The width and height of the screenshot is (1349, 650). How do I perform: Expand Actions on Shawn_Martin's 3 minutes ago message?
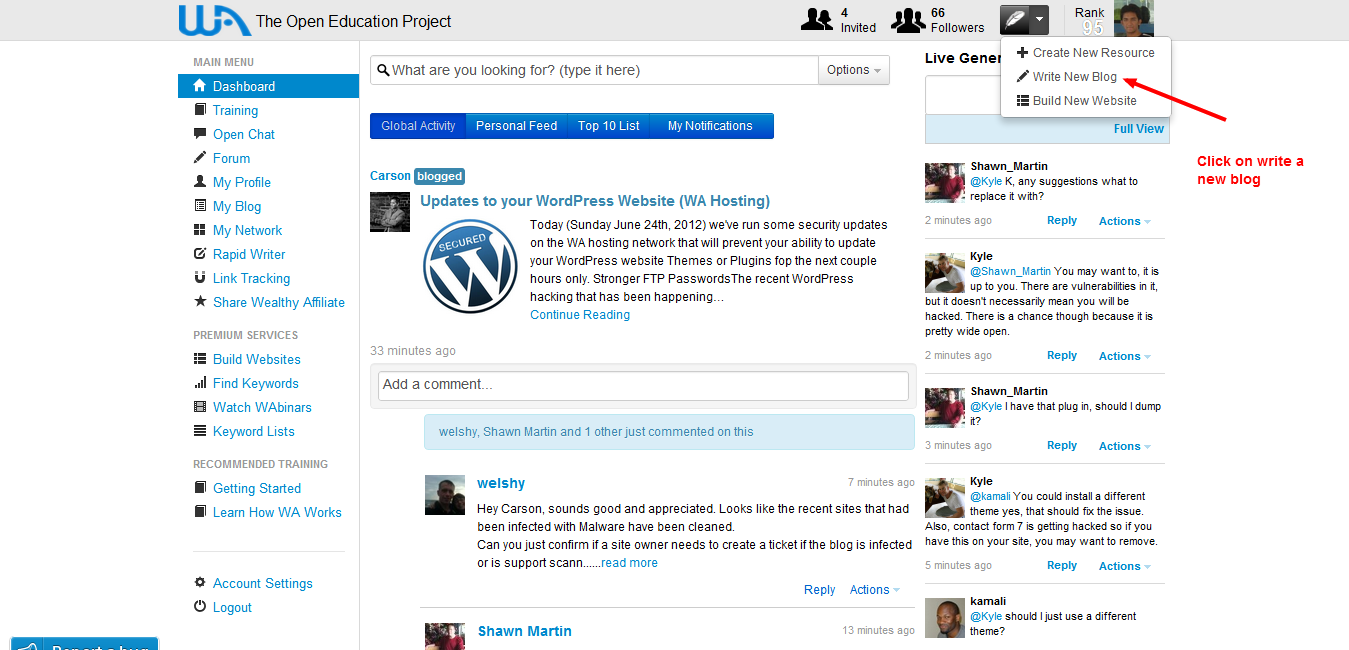coord(1125,446)
